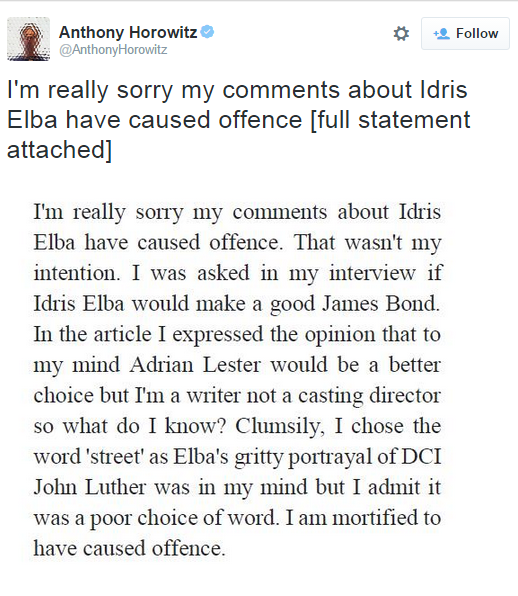This screenshot has width=518, height=596.
Task: Click 'intention.' in the attached statement
Action: coord(77,273)
